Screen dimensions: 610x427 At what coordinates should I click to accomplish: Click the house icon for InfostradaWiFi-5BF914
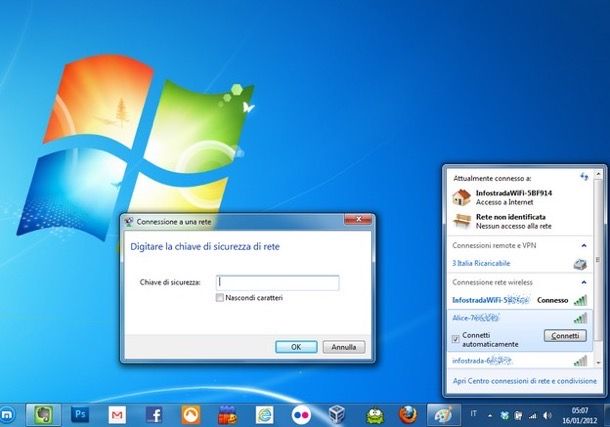[x=462, y=197]
